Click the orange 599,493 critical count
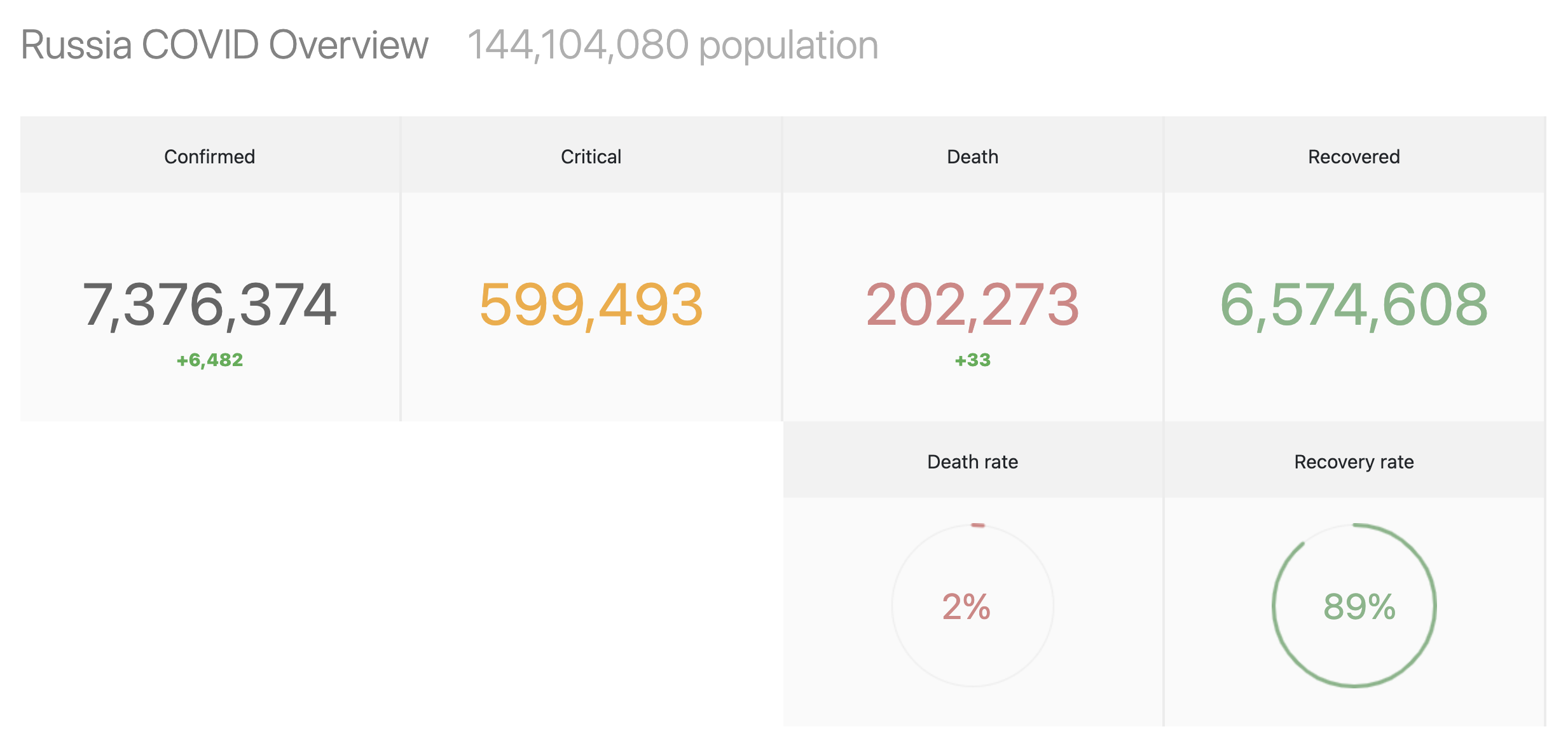1568x750 pixels. [x=591, y=305]
